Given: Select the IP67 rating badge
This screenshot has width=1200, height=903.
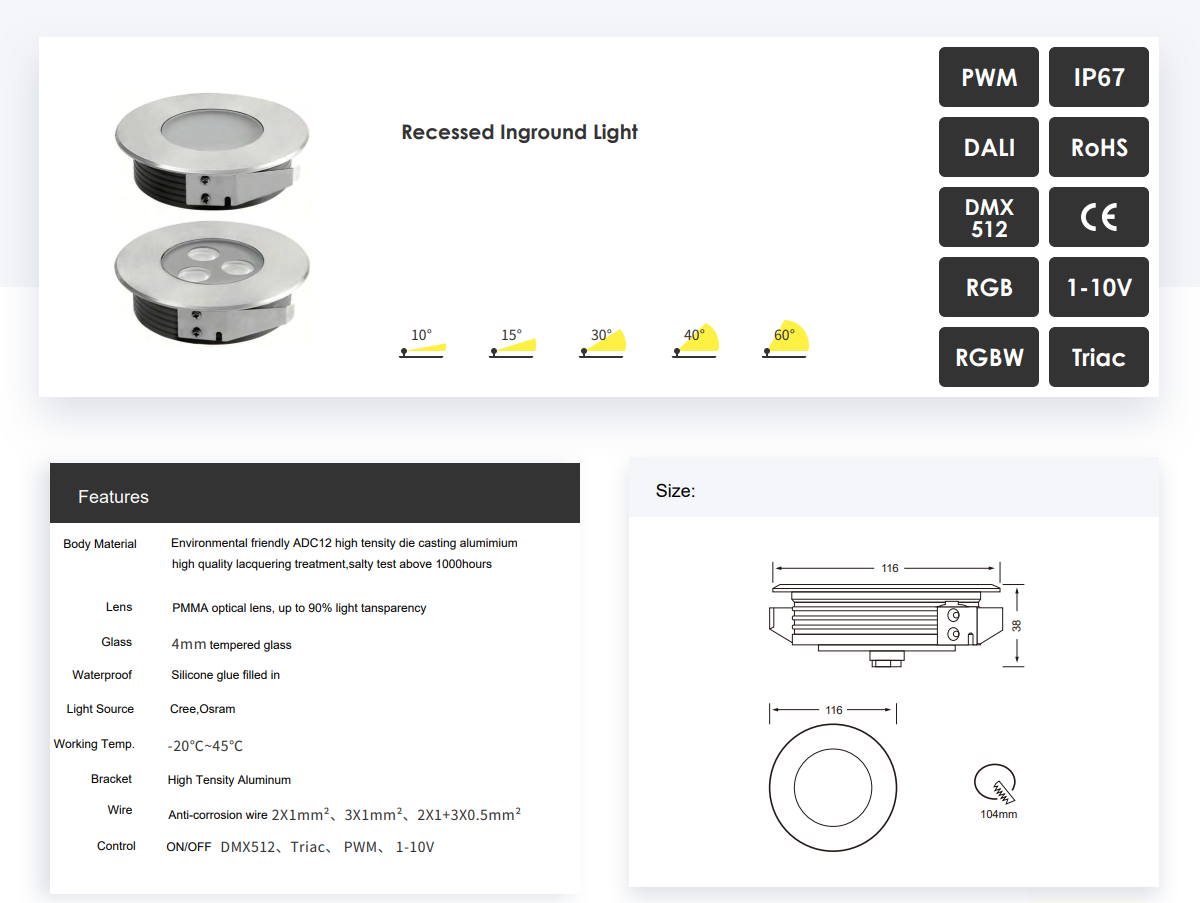Looking at the screenshot, I should tap(1099, 77).
